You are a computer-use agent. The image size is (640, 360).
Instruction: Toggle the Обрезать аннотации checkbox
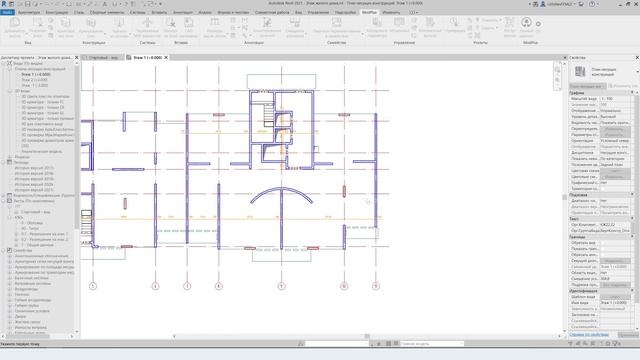(x=603, y=255)
